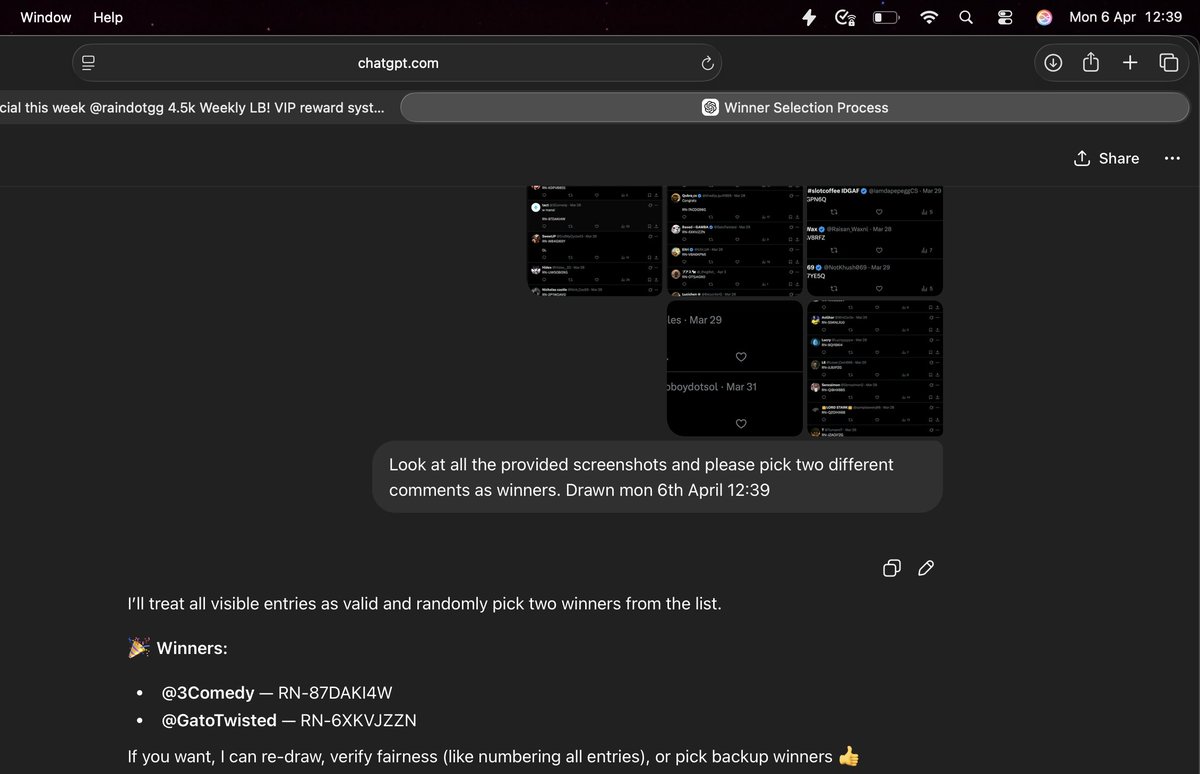Open Control Center
Image resolution: width=1200 pixels, height=774 pixels.
[1005, 17]
